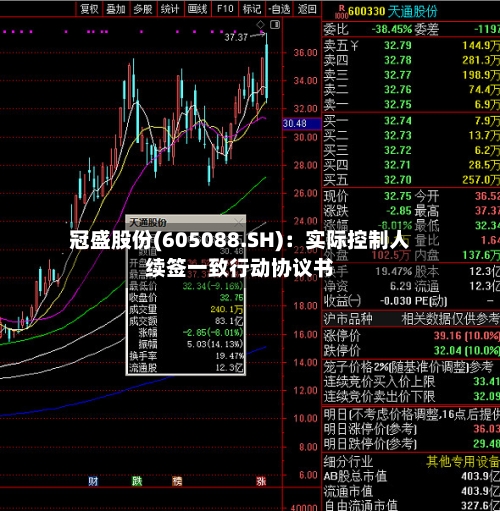The width and height of the screenshot is (500, 511).
Task: Select the 卖一 32.75 ask row
Action: coord(411,105)
